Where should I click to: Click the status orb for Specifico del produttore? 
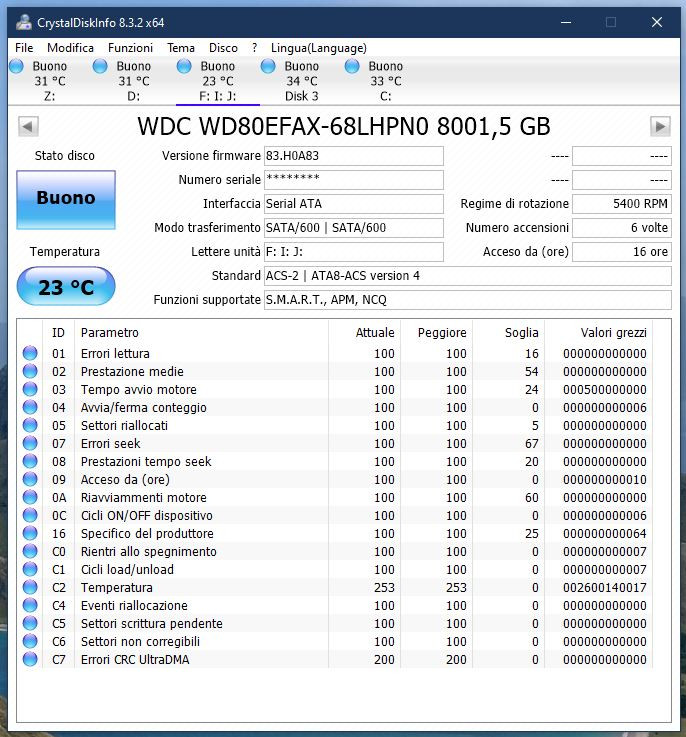coord(30,533)
